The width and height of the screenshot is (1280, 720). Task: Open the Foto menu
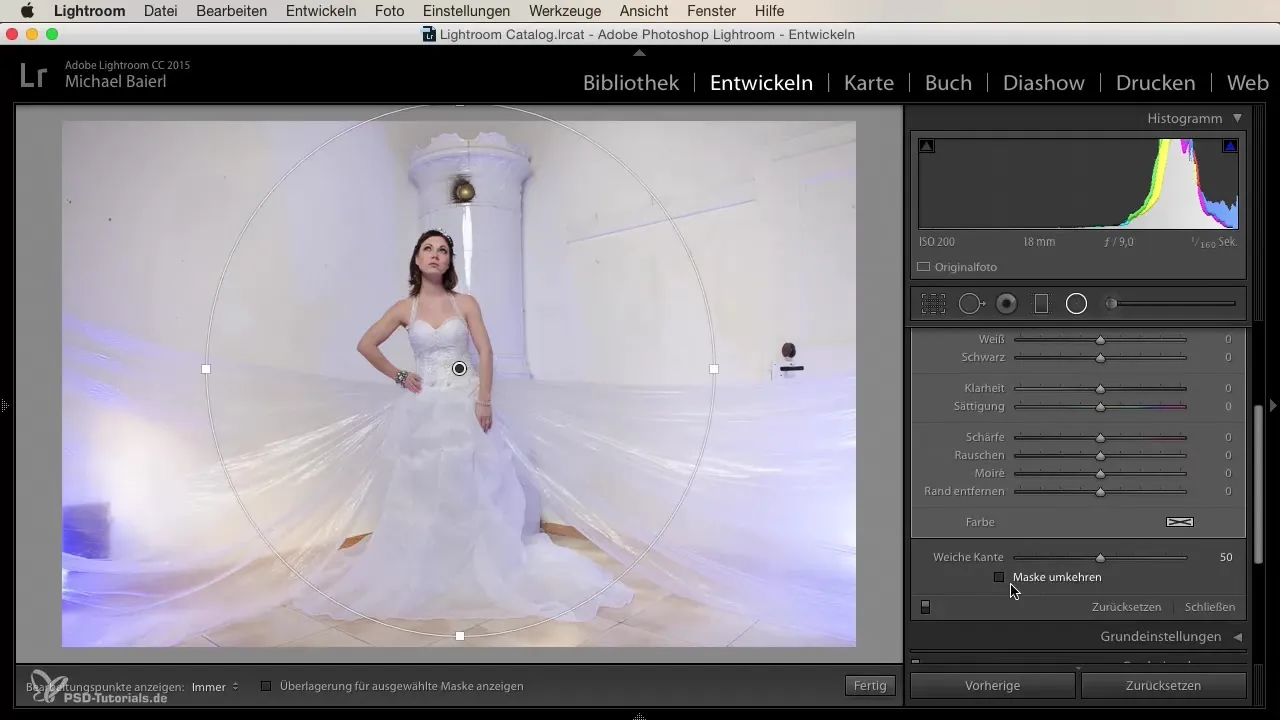pyautogui.click(x=389, y=11)
